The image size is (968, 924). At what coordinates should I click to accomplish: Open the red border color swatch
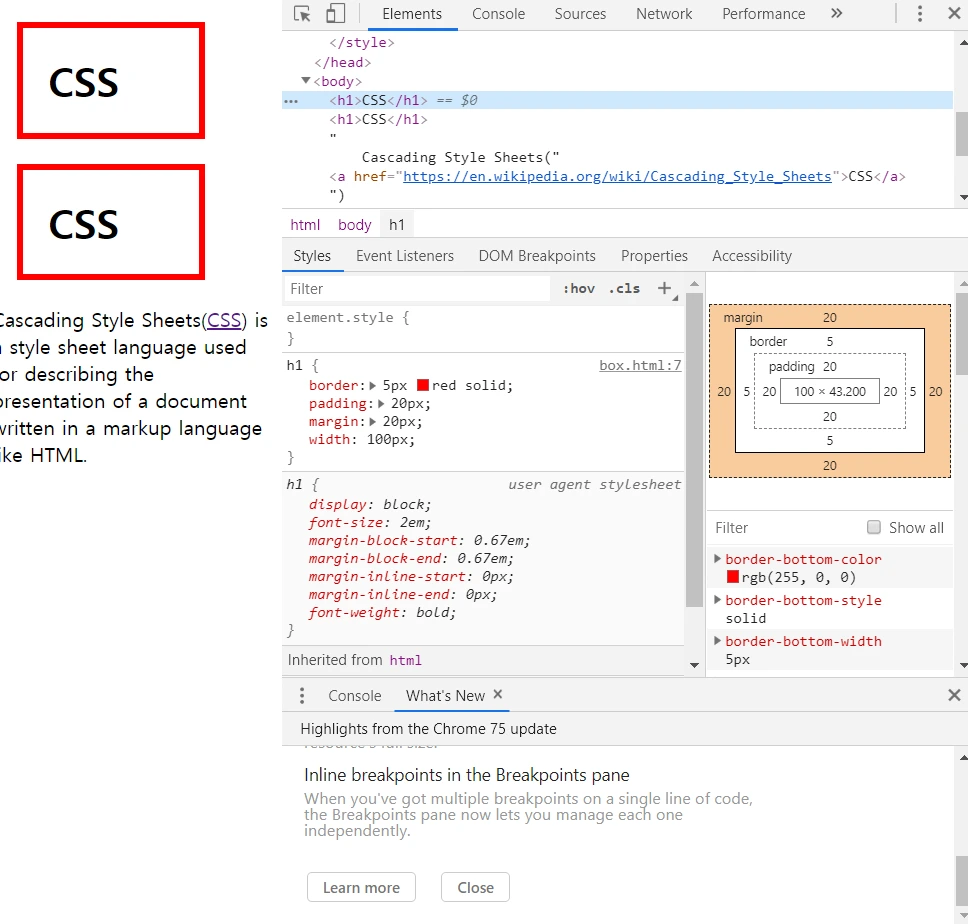coord(423,385)
